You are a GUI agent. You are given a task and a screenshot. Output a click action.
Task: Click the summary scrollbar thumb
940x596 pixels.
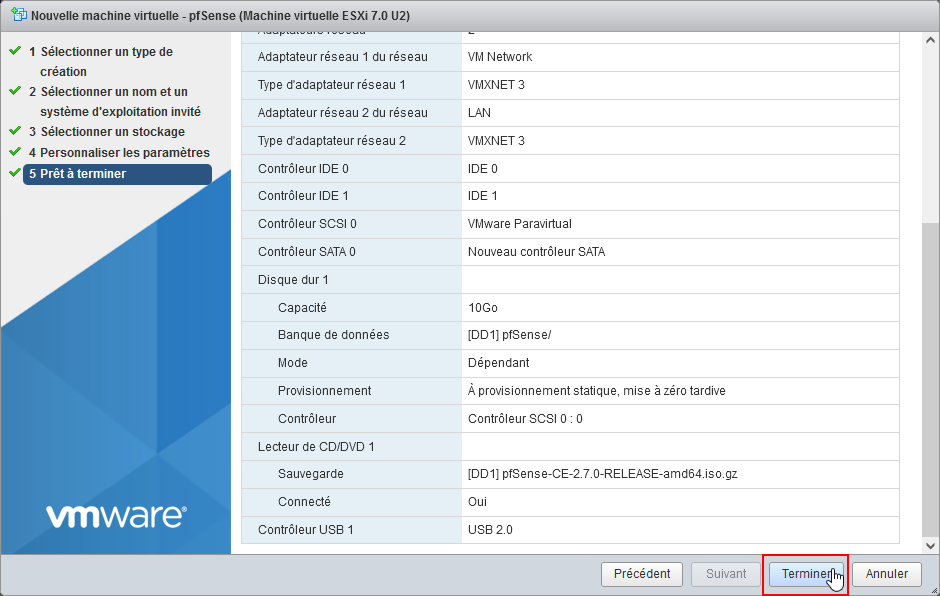point(930,380)
